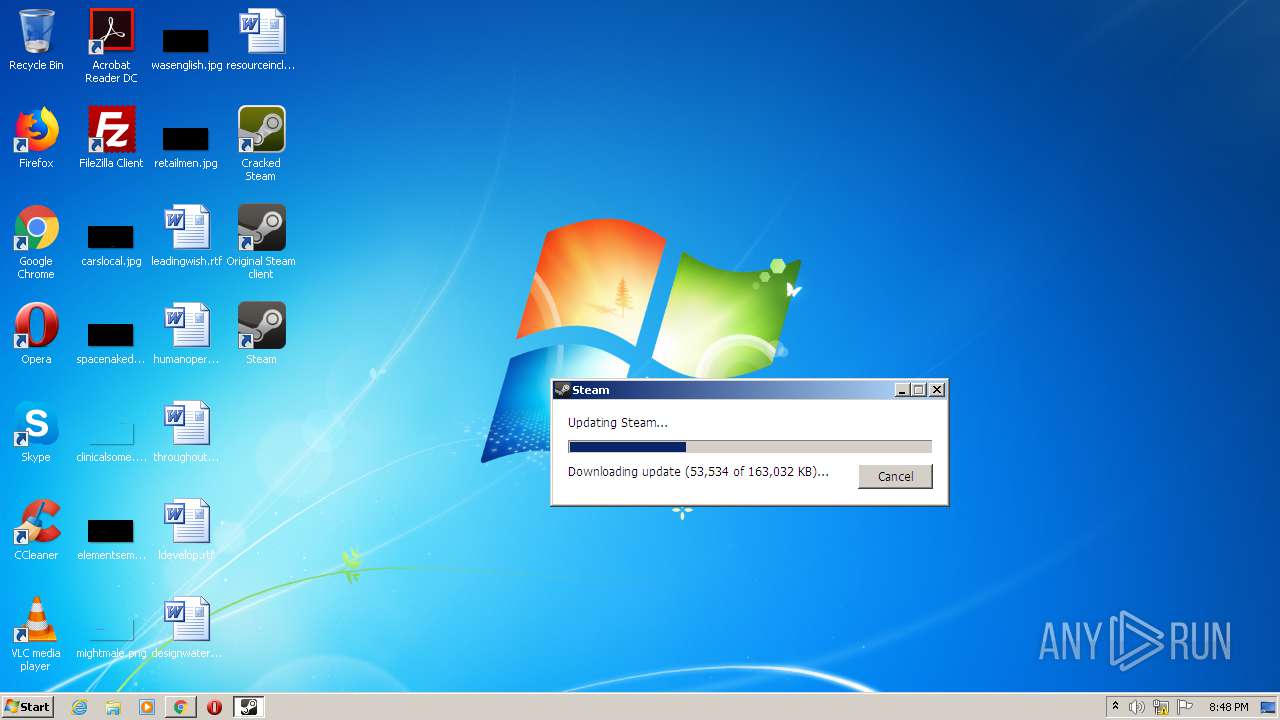1280x720 pixels.
Task: Launch the FileZilla Client shortcut
Action: pos(111,138)
